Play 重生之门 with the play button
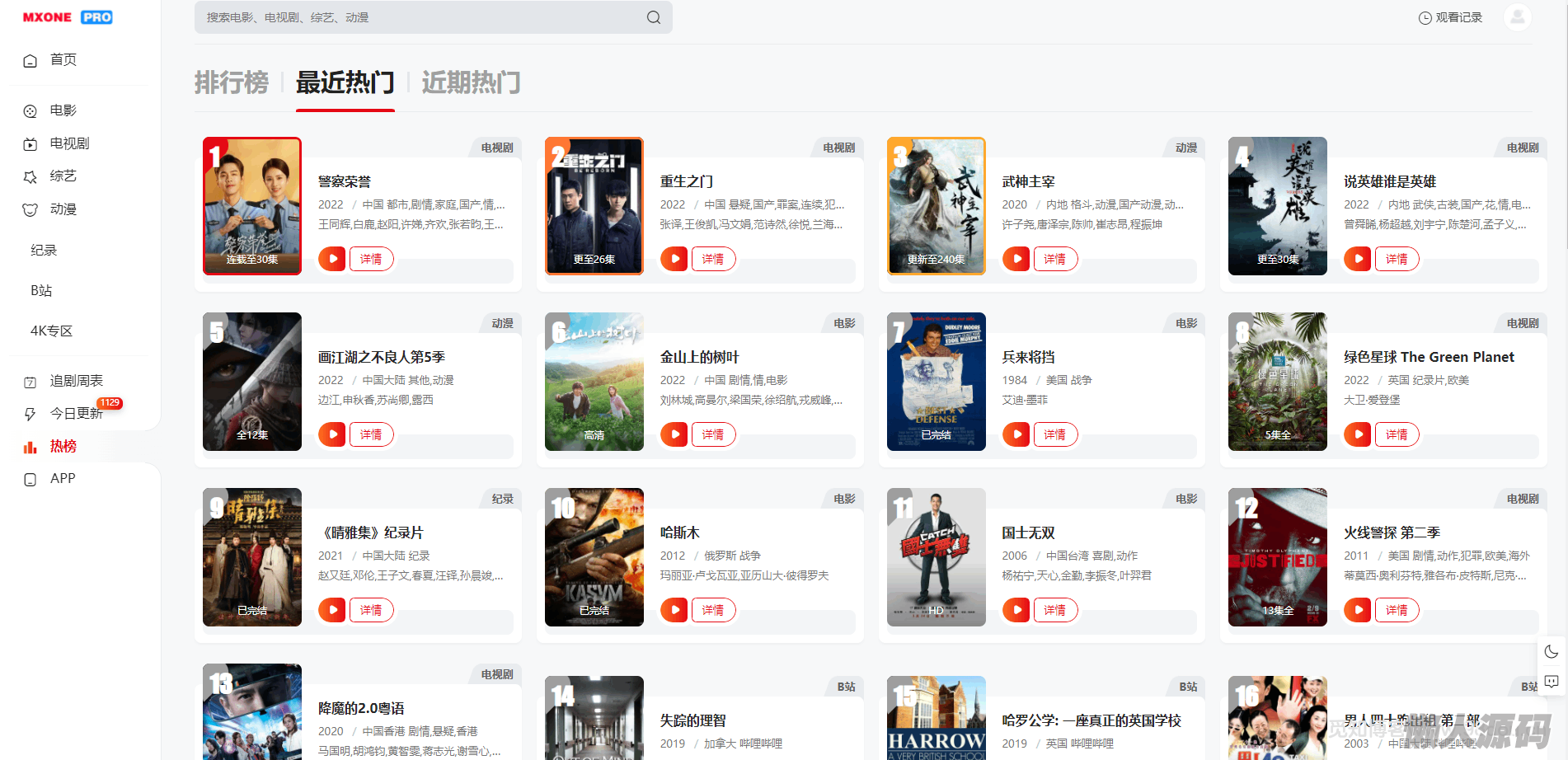 (x=674, y=259)
